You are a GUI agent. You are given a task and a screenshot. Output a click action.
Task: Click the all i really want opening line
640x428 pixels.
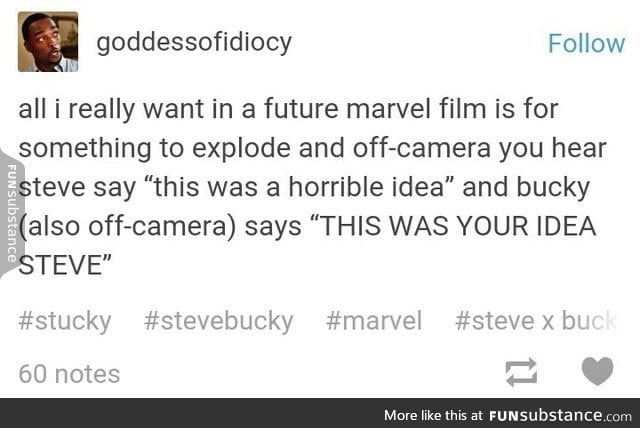click(288, 109)
